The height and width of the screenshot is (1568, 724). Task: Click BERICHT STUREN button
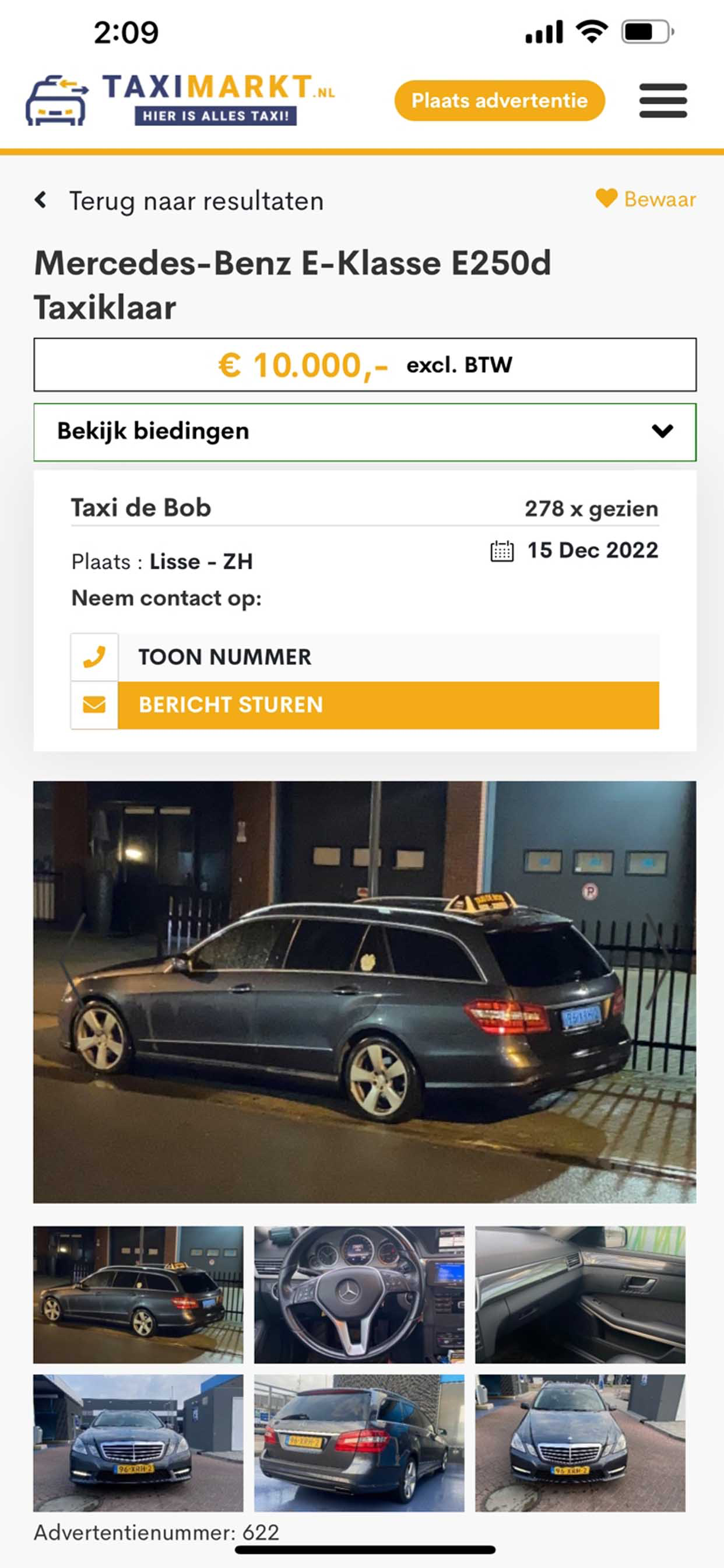389,705
